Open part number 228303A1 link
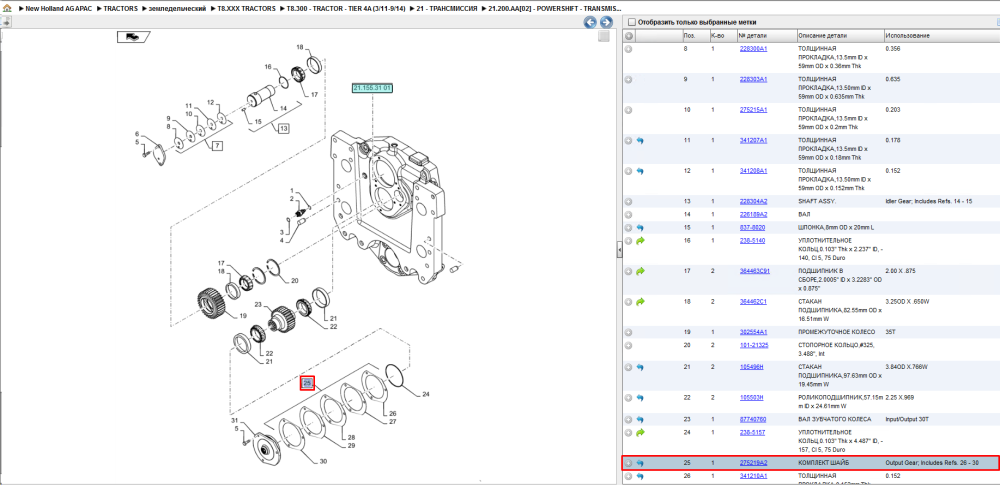 click(753, 80)
